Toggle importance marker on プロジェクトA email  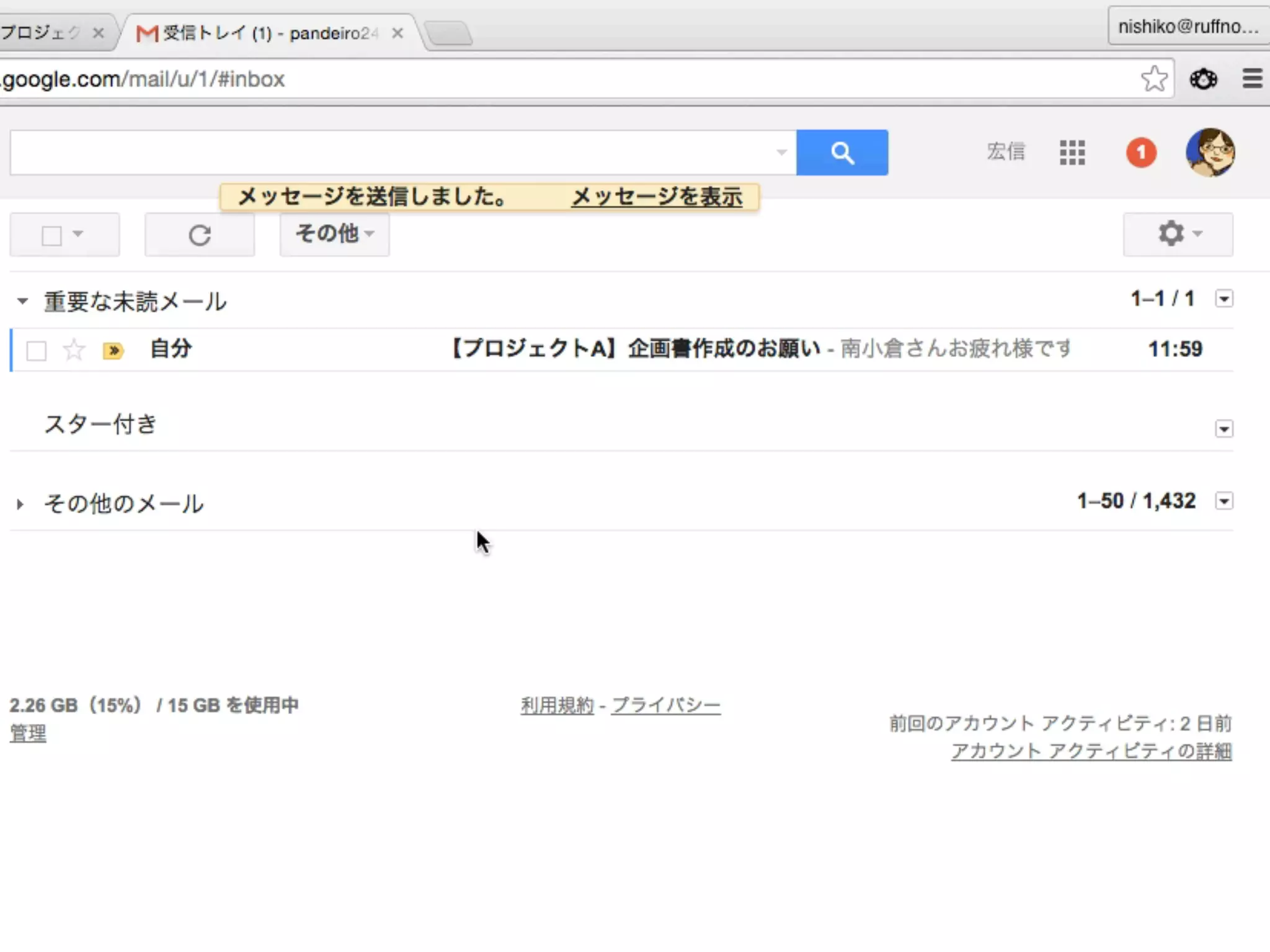click(113, 351)
